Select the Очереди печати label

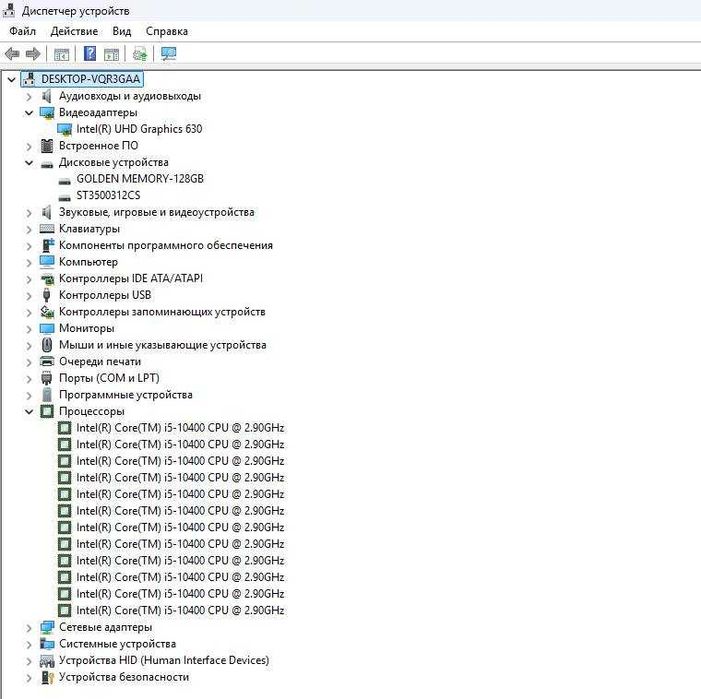click(100, 361)
